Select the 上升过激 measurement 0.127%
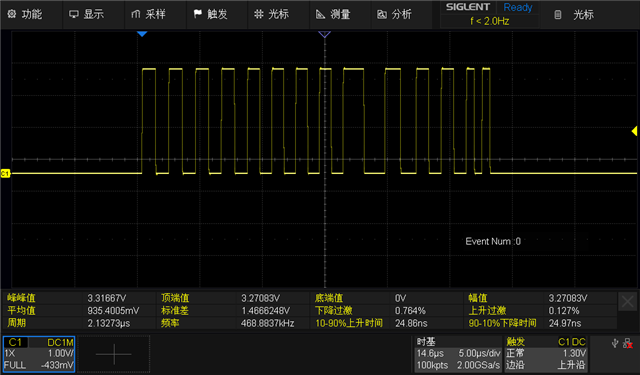 [x=564, y=311]
